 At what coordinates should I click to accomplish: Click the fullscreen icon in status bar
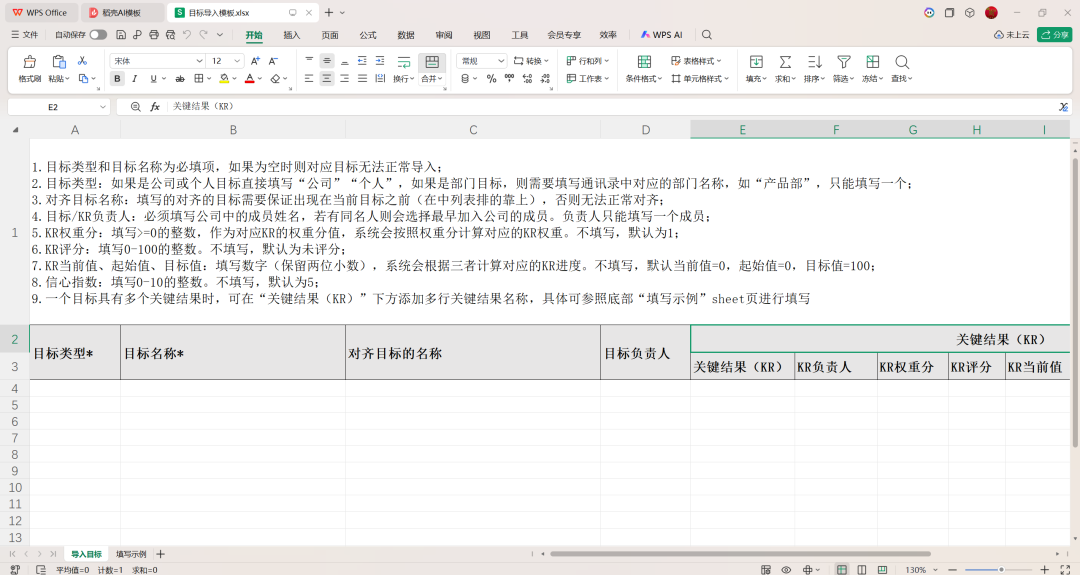(x=1065, y=569)
